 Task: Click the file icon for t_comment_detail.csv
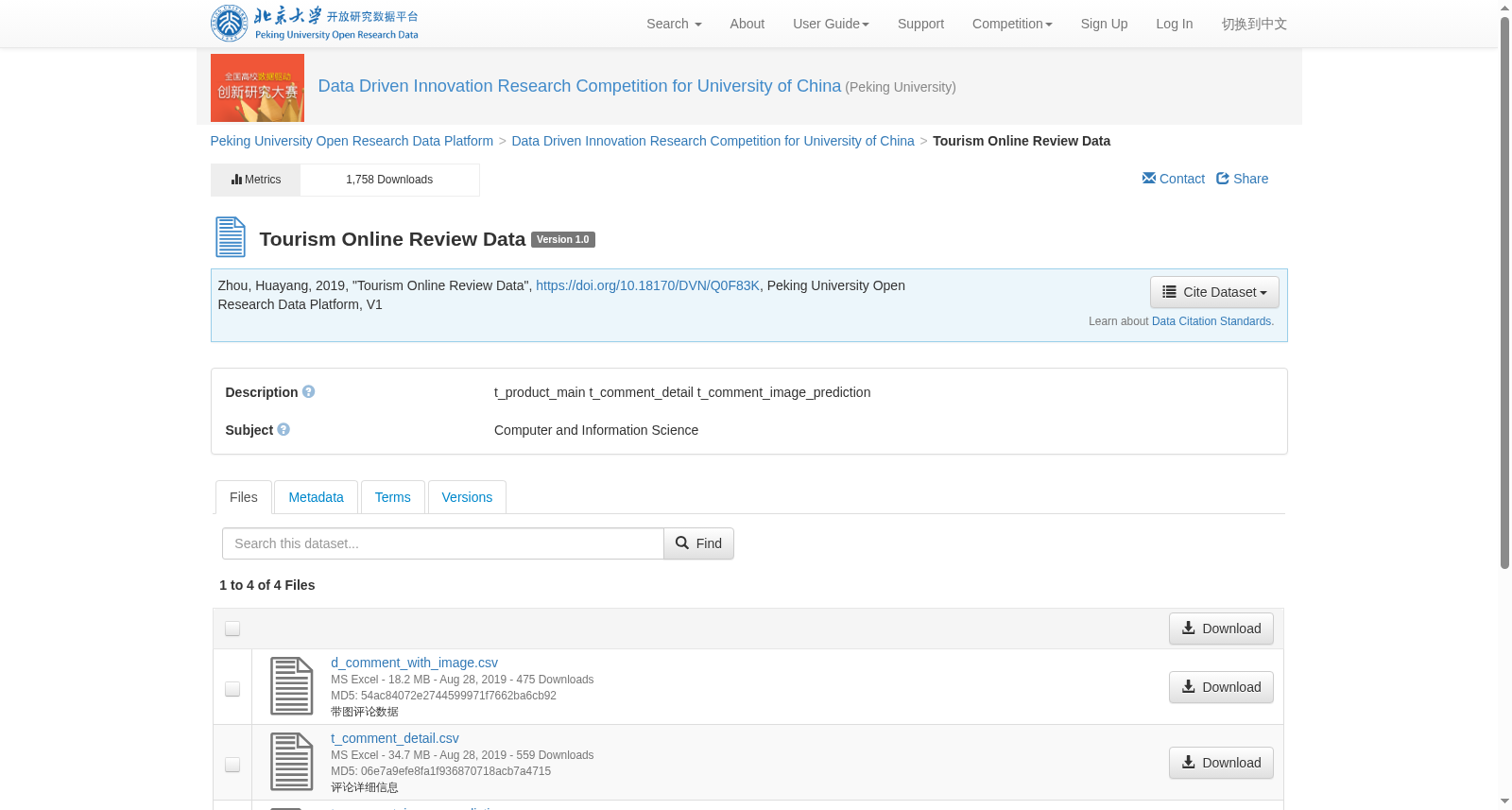click(x=292, y=762)
